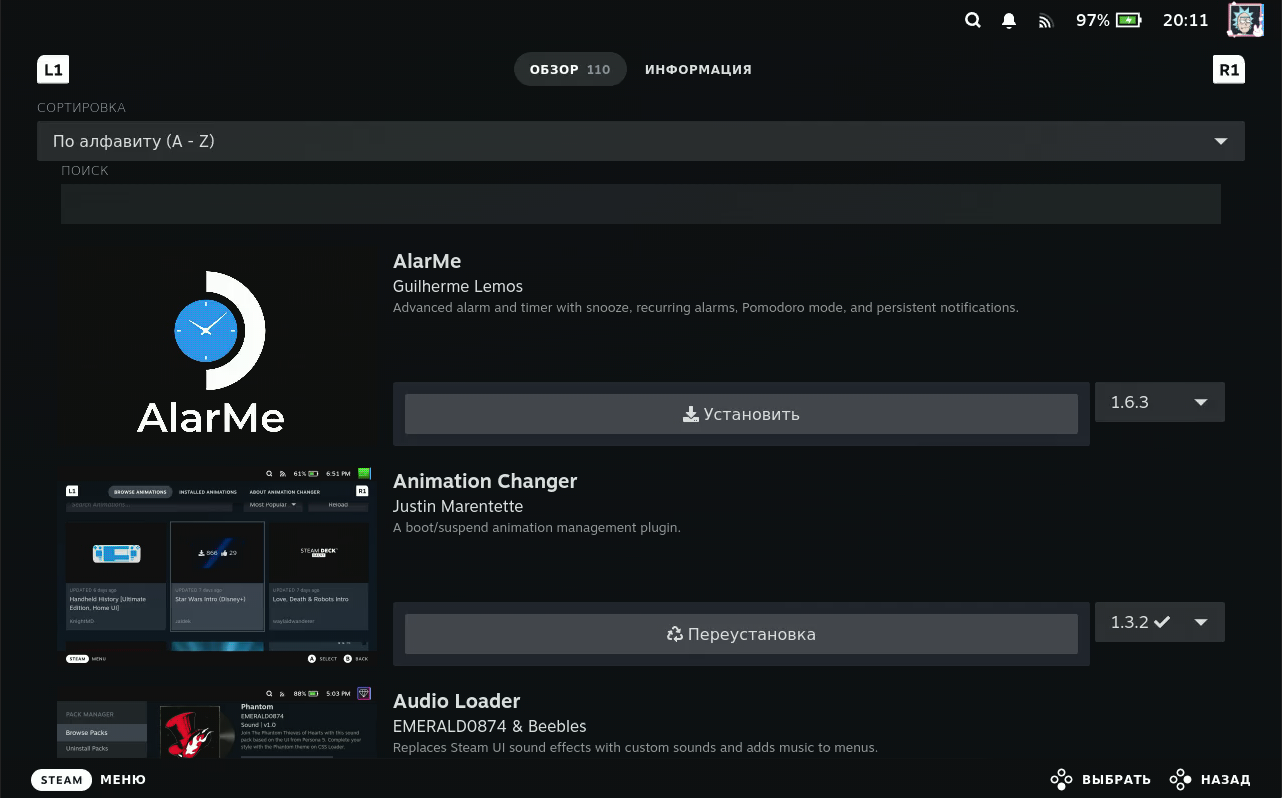Click the Сортировка label
The width and height of the screenshot is (1282, 798).
[x=82, y=107]
